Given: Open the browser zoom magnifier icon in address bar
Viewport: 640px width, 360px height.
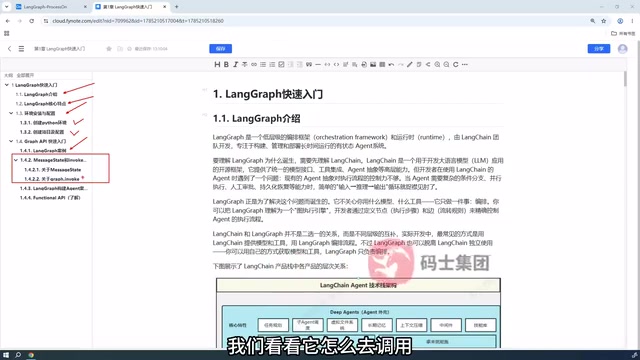Looking at the screenshot, I should click(593, 21).
